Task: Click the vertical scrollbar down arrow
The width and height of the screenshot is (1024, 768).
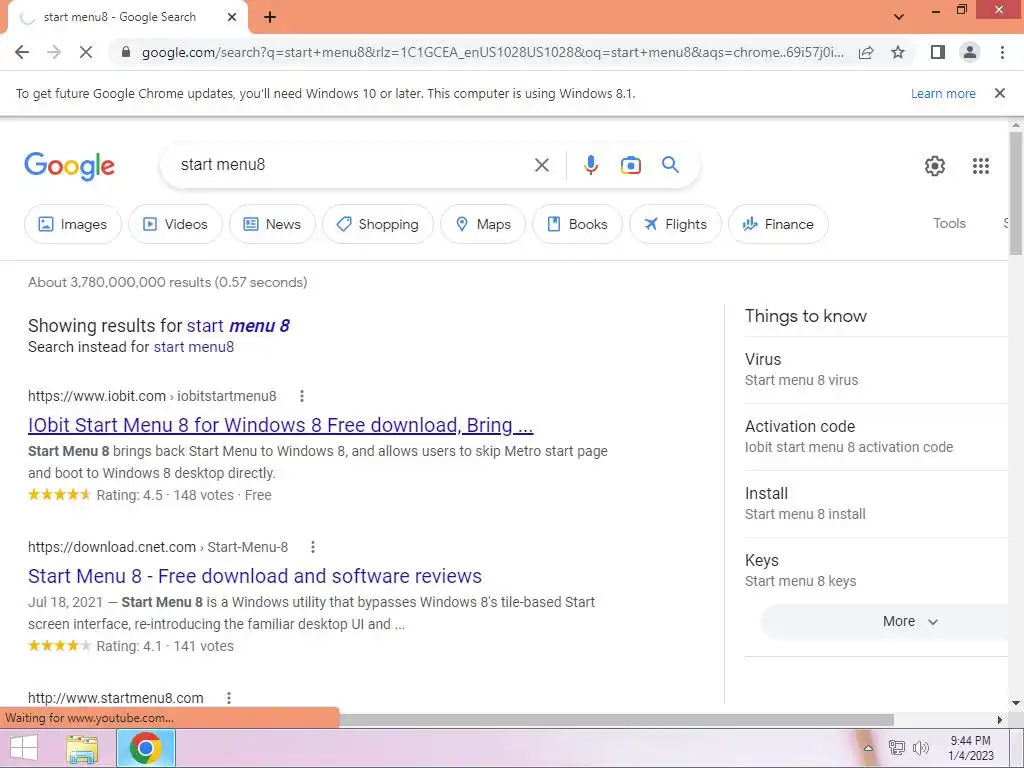Action: [1016, 703]
